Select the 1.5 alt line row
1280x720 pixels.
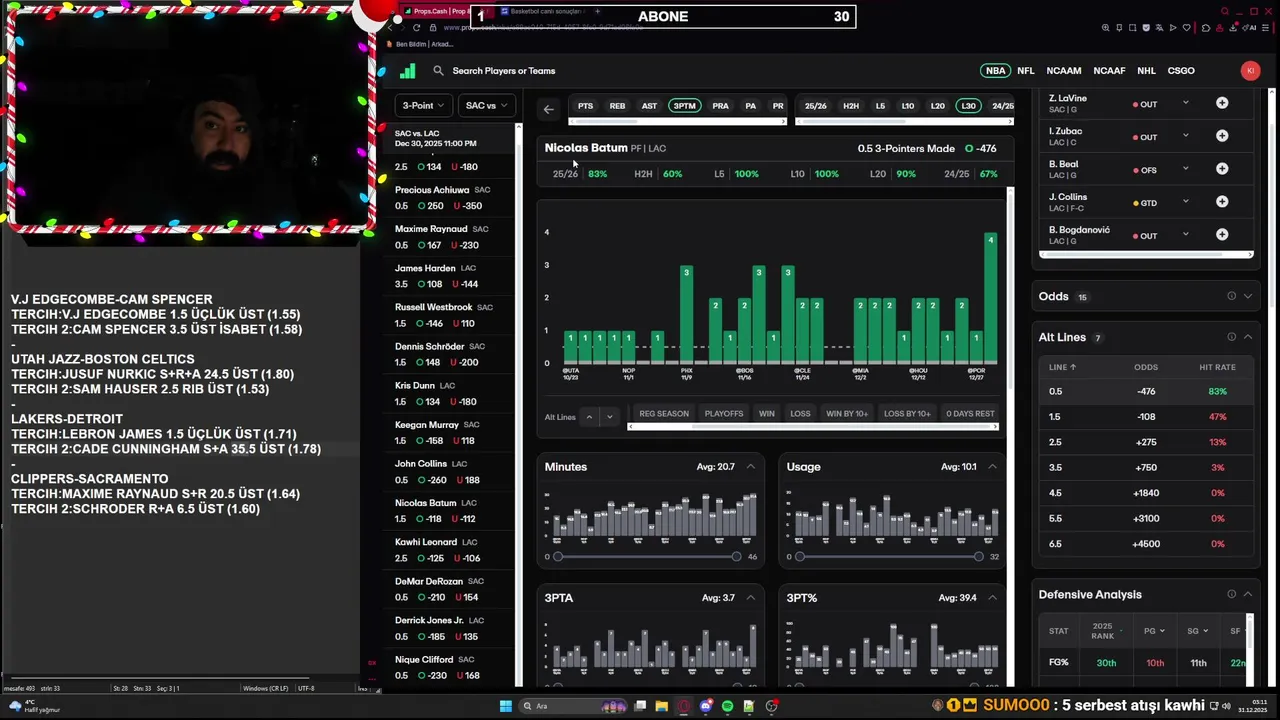(1144, 417)
